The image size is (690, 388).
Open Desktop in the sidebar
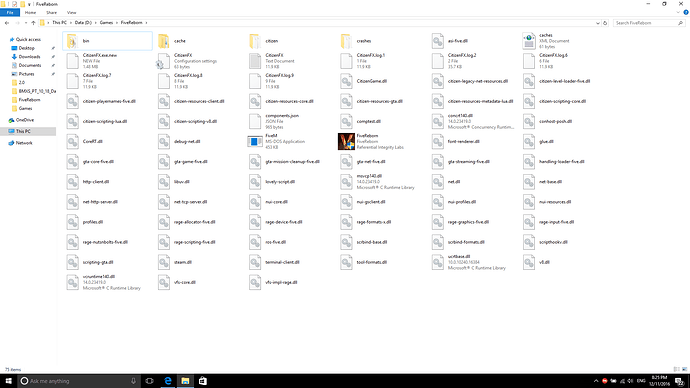[26, 48]
